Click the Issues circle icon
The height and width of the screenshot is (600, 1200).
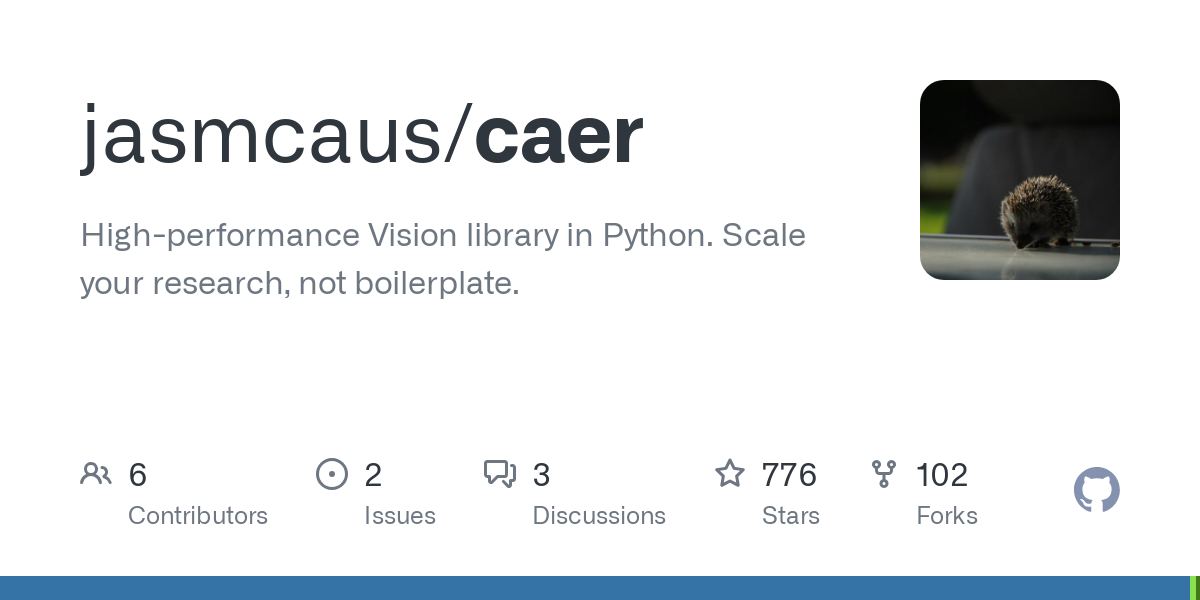click(x=332, y=474)
